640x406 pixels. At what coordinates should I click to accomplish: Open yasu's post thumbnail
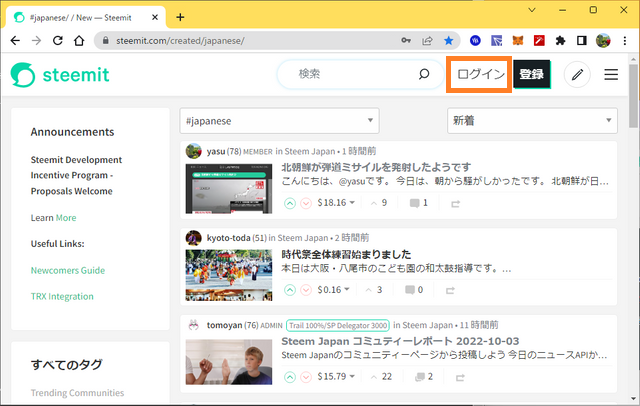click(229, 189)
